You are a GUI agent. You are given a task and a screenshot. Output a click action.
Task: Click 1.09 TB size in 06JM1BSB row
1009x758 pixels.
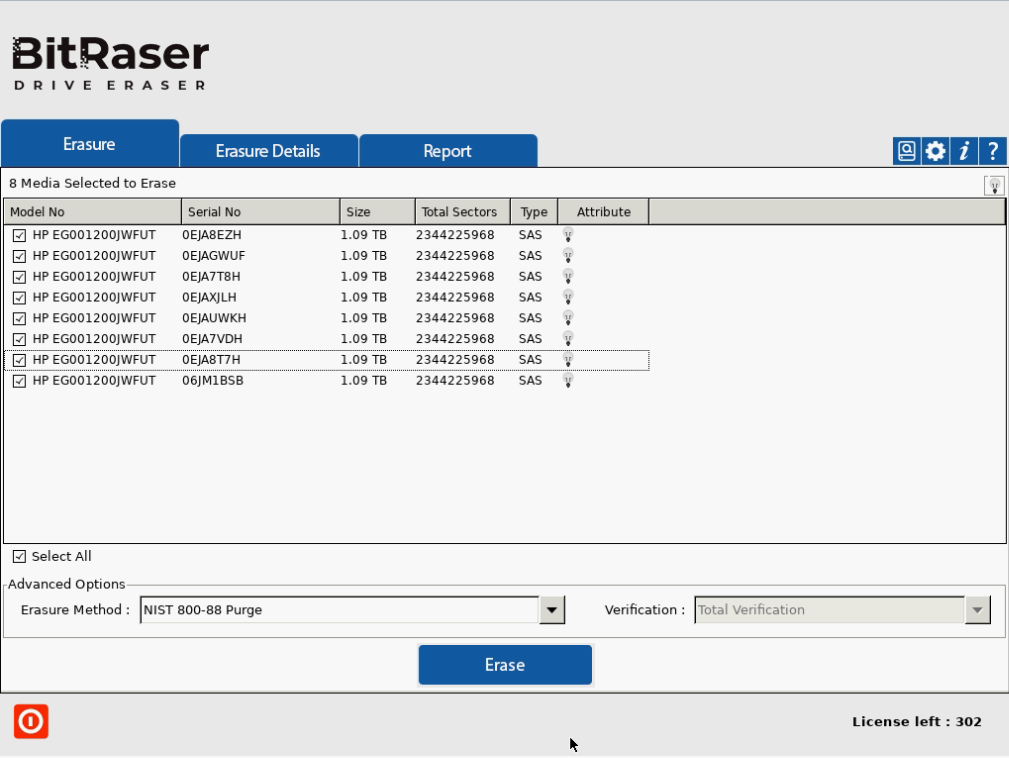click(x=364, y=380)
